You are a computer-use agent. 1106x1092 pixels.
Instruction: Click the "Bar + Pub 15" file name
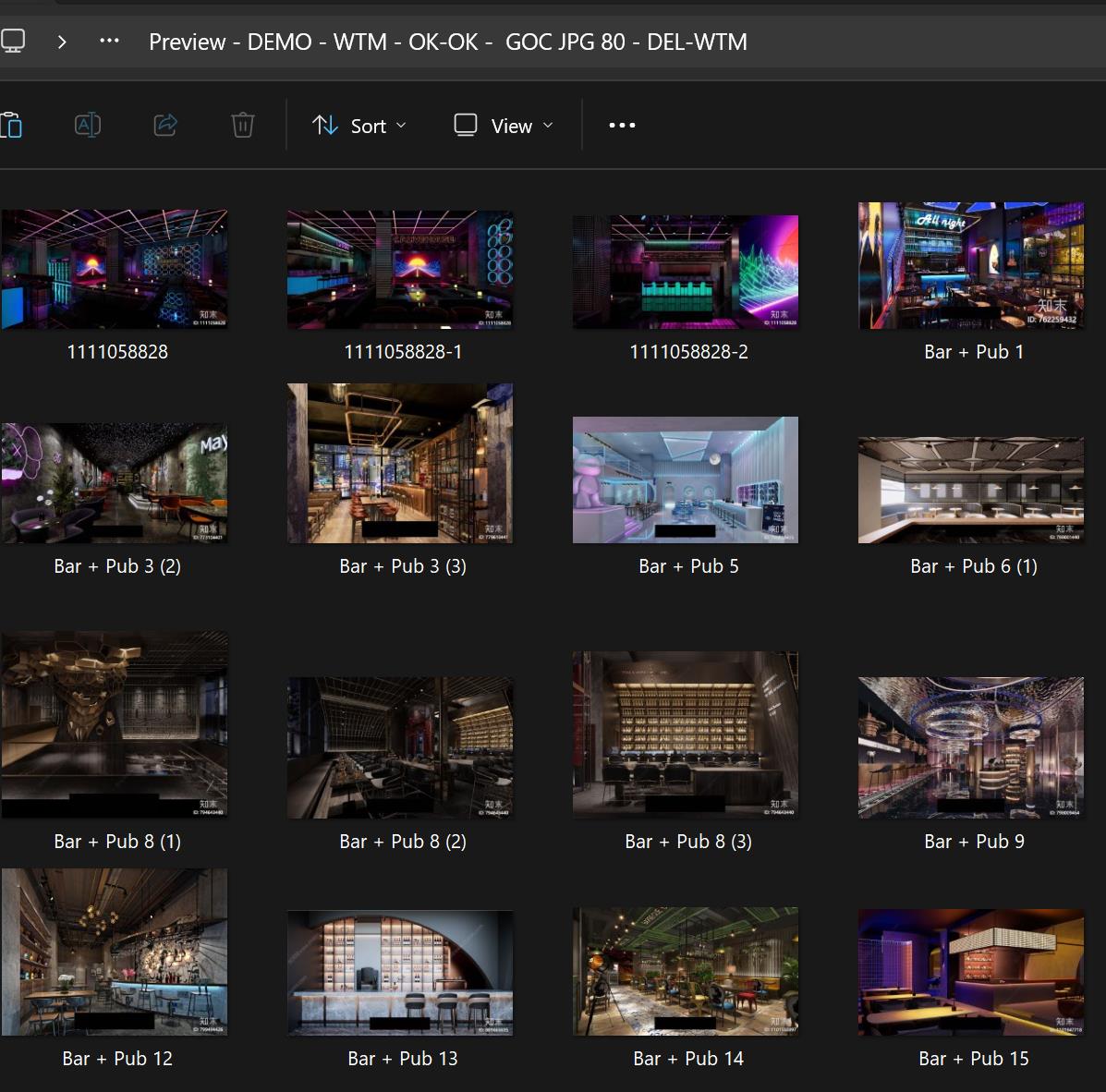974,1058
